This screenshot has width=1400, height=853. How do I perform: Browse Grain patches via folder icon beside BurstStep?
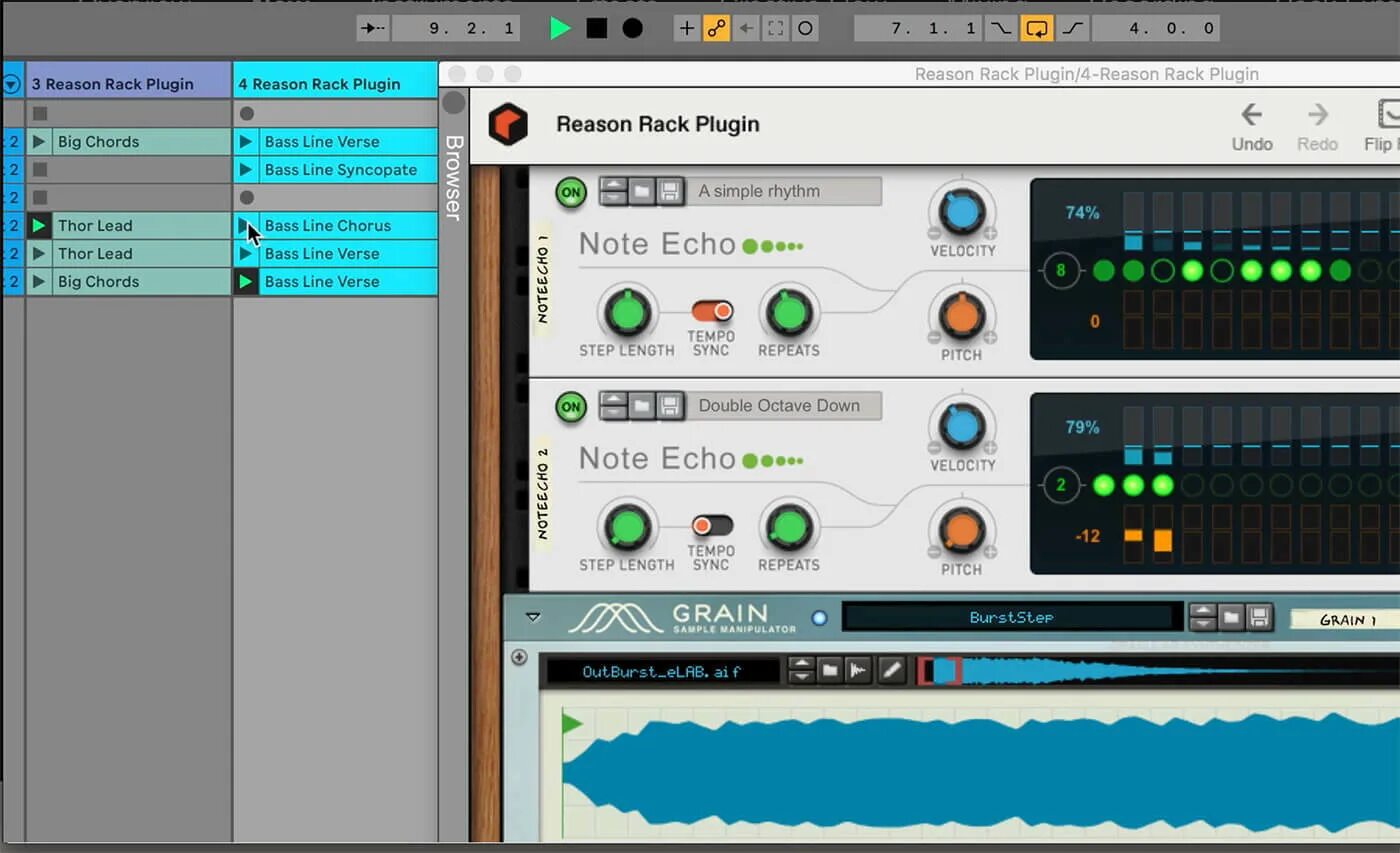click(x=1231, y=617)
